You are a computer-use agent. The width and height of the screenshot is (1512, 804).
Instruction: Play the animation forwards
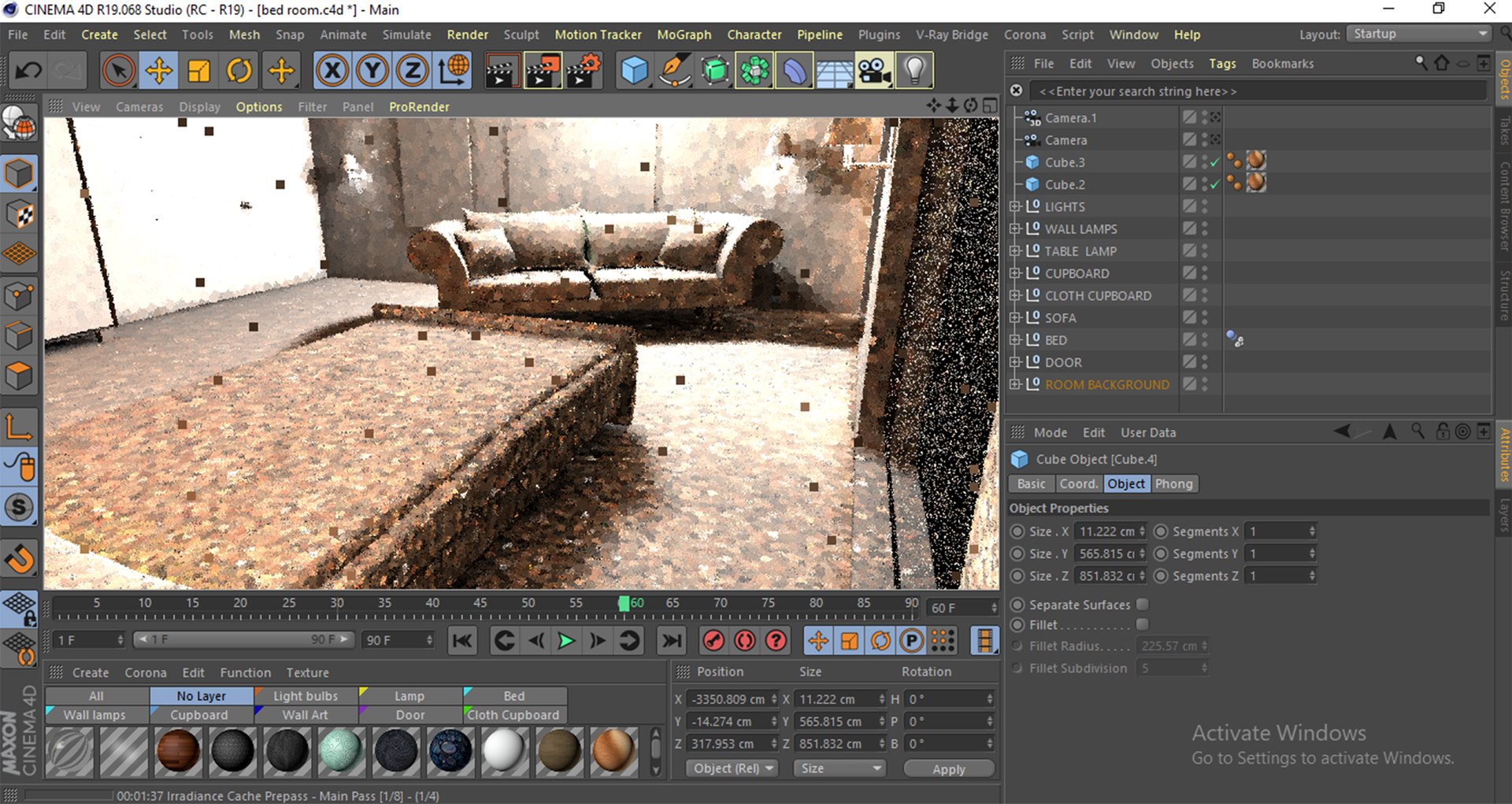tap(566, 641)
